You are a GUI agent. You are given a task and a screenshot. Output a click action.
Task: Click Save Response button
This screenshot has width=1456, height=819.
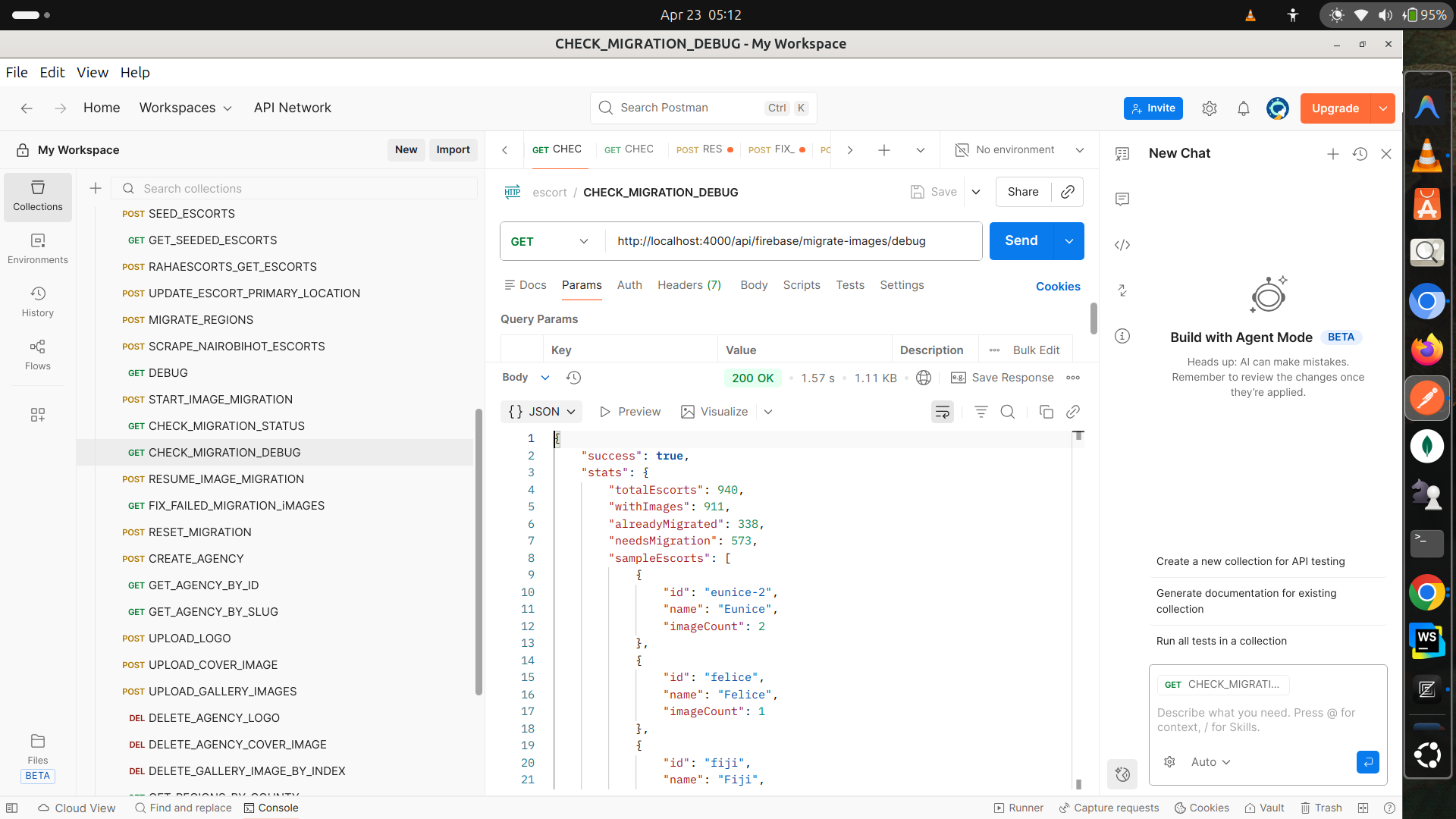[x=1003, y=378]
